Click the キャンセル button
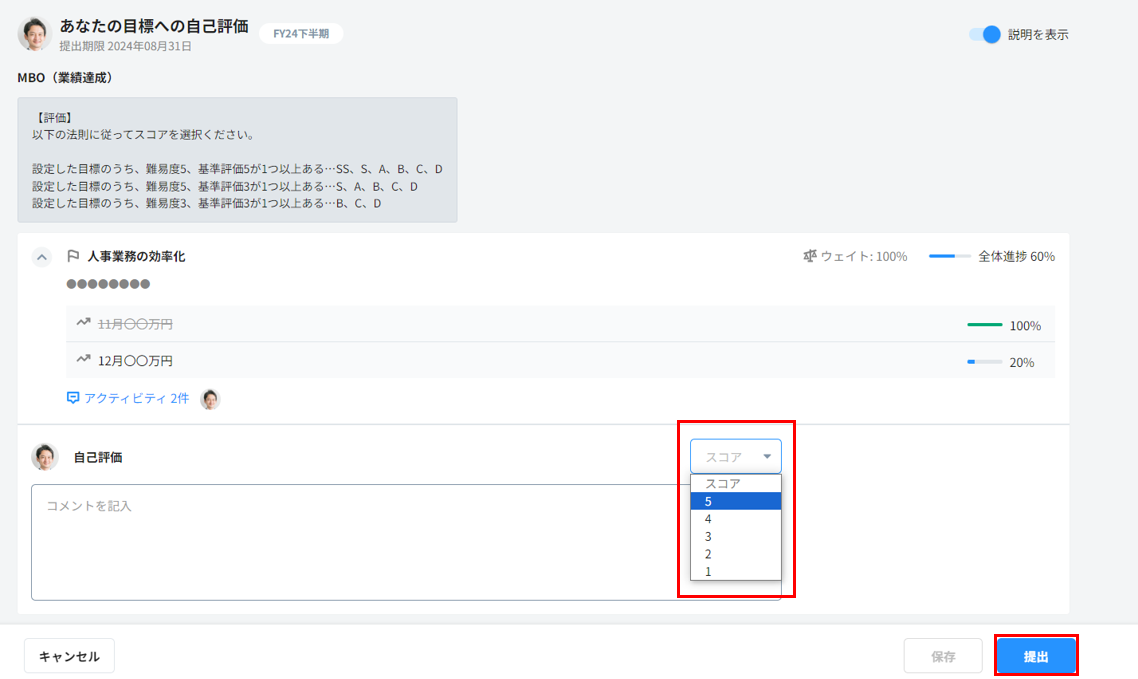Image resolution: width=1138 pixels, height=679 pixels. click(x=69, y=656)
